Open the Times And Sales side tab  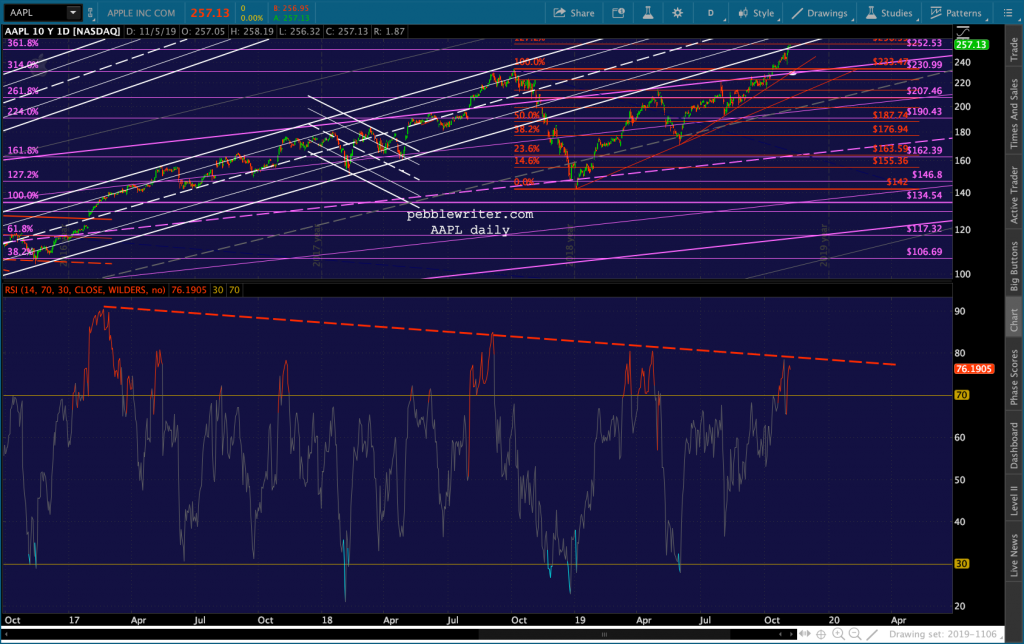(x=1014, y=113)
